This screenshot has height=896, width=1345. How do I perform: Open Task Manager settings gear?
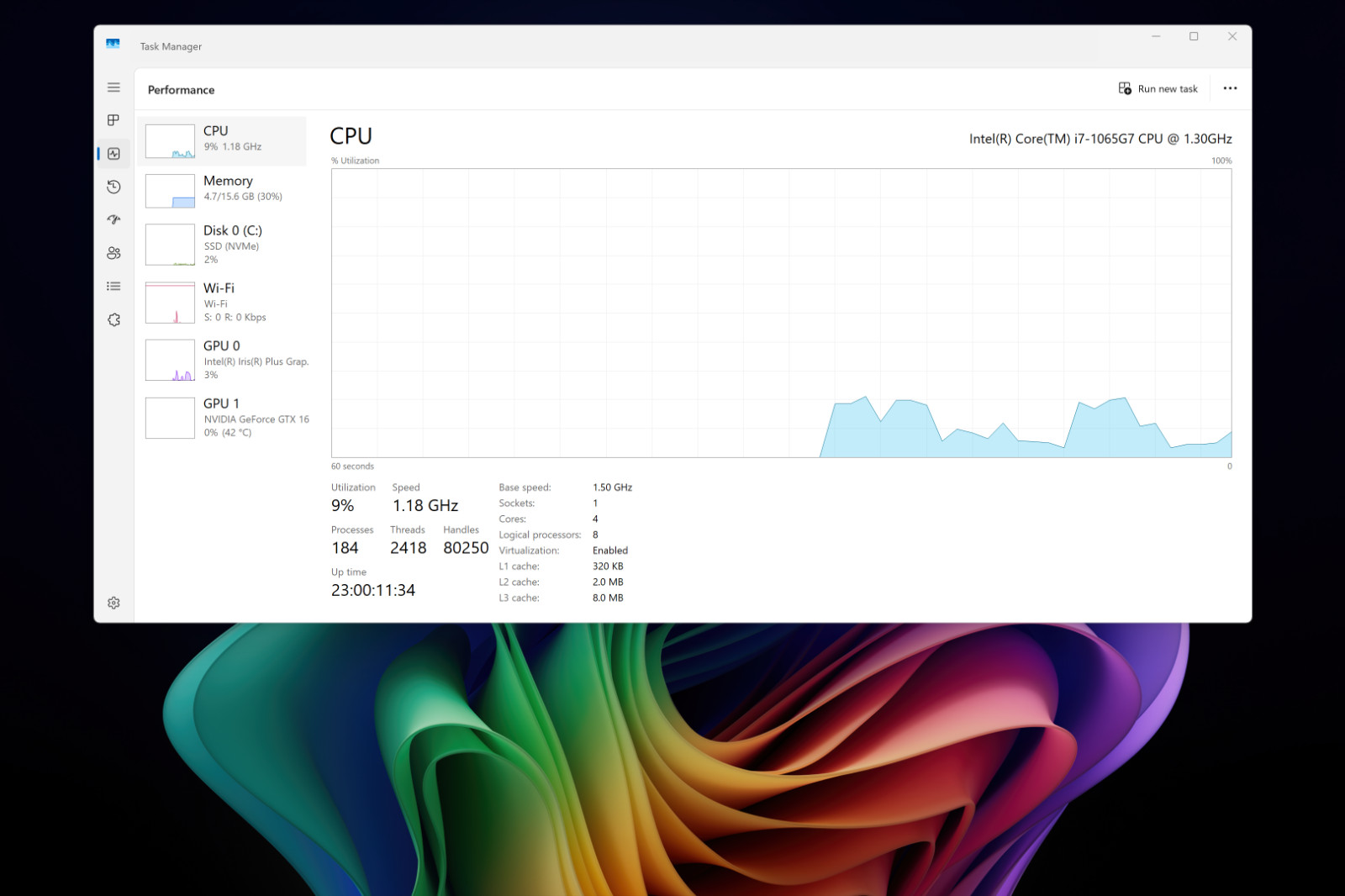pos(113,603)
